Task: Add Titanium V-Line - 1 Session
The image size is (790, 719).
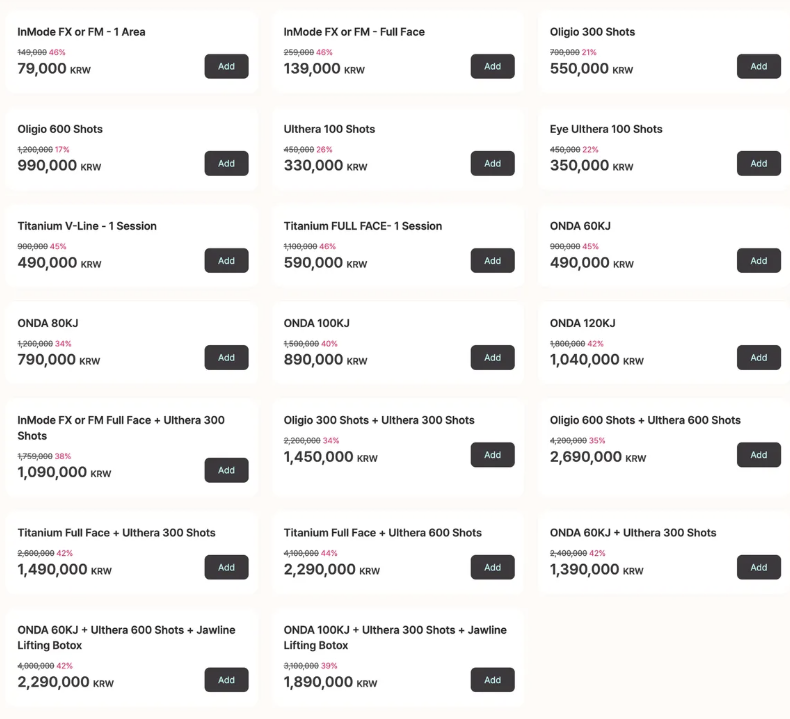Action: point(226,260)
